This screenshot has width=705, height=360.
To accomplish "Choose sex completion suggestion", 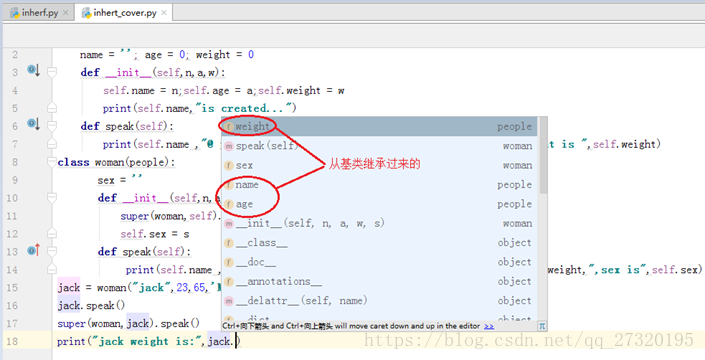I will pos(379,165).
